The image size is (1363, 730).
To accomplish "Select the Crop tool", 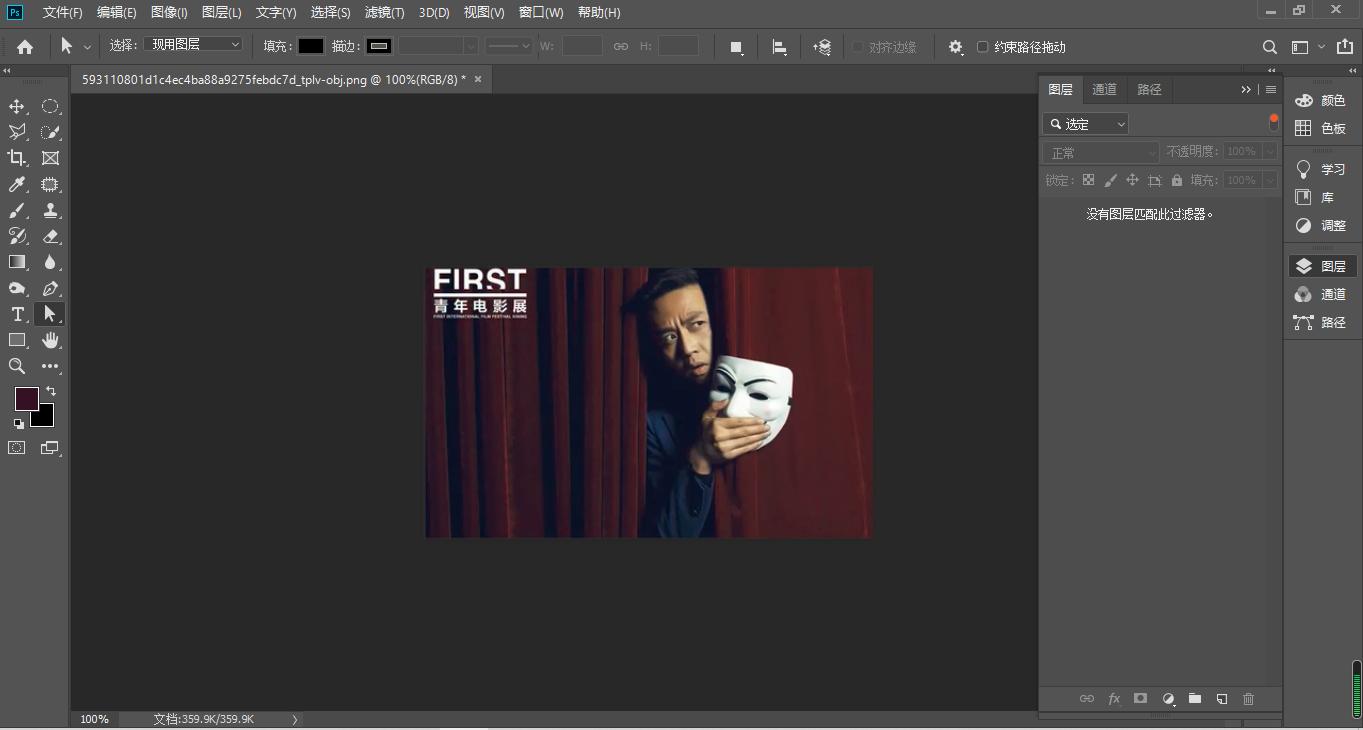I will (16, 158).
